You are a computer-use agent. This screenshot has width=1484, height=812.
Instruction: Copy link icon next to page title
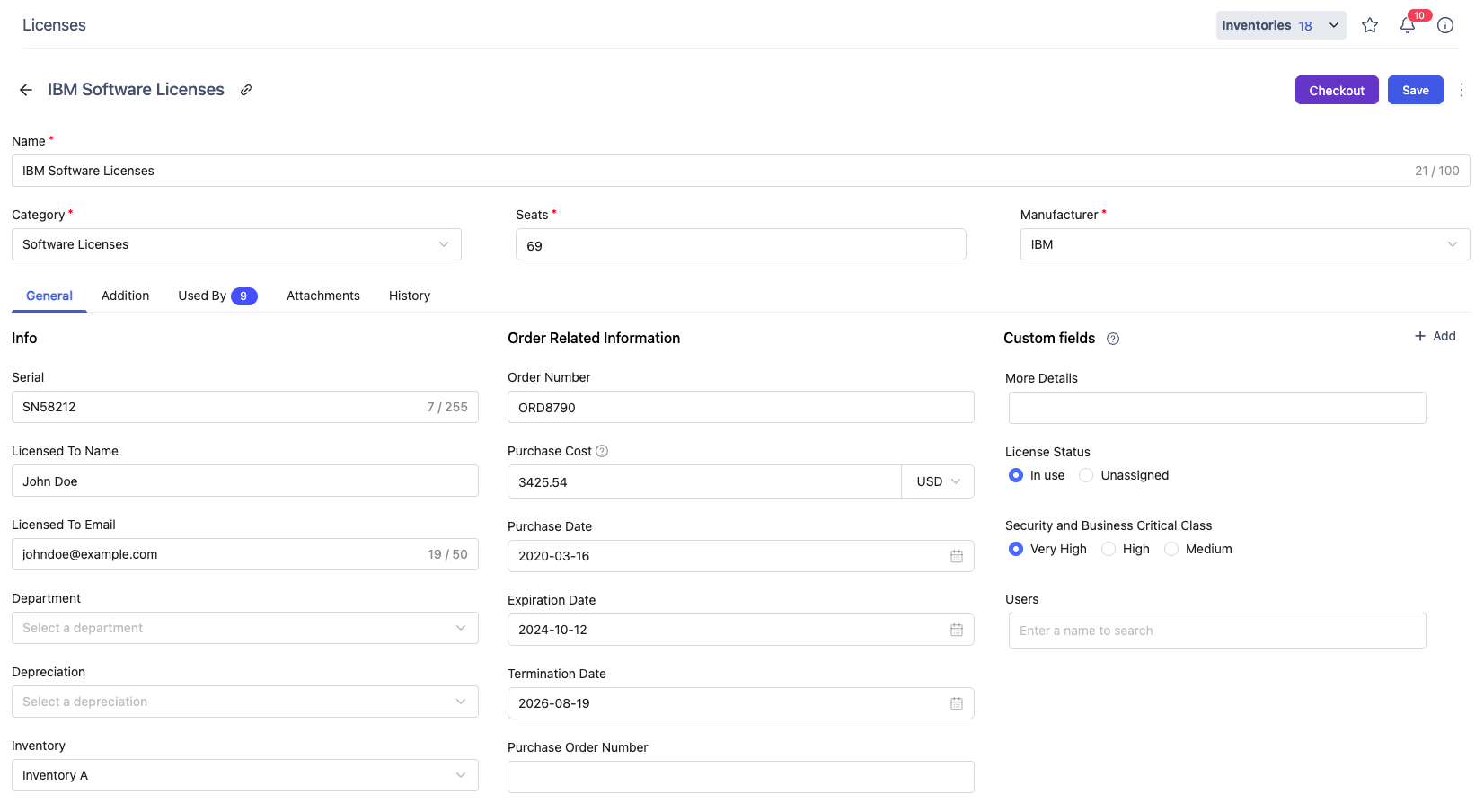pyautogui.click(x=246, y=90)
